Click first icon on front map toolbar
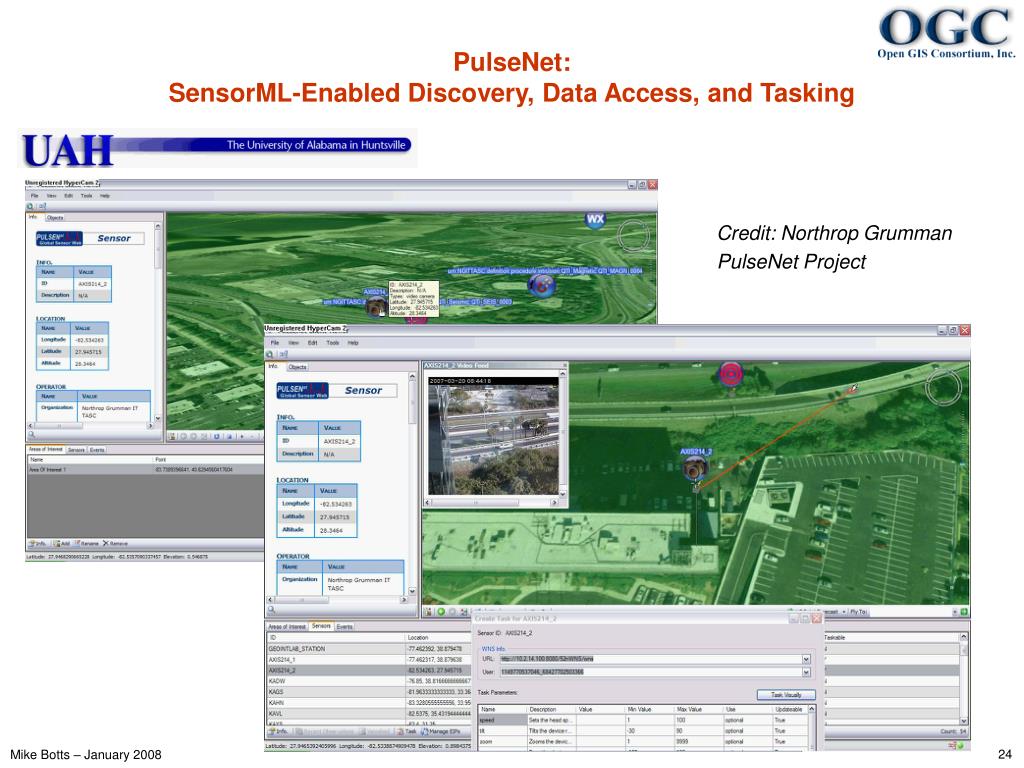Image resolution: width=1024 pixels, height=768 pixels. [x=428, y=612]
